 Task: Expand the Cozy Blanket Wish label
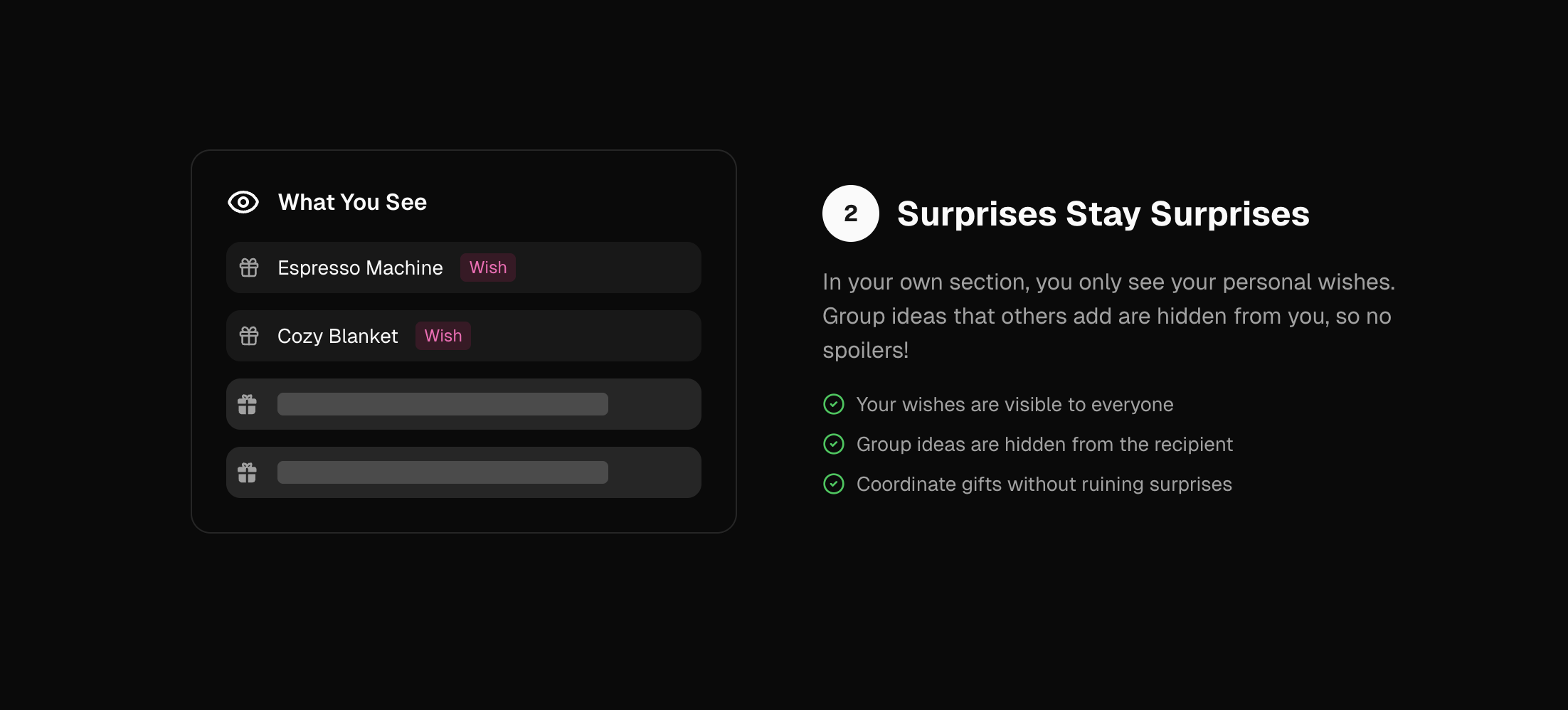tap(443, 336)
